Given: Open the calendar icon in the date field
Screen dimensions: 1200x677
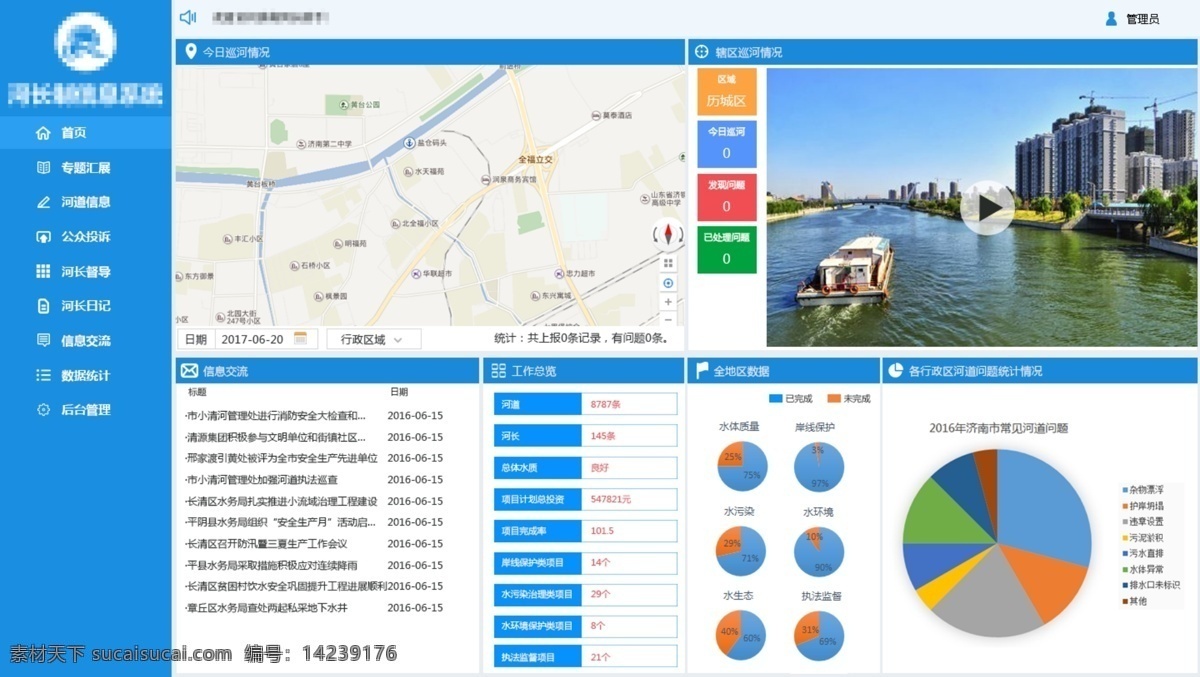Looking at the screenshot, I should [x=300, y=339].
